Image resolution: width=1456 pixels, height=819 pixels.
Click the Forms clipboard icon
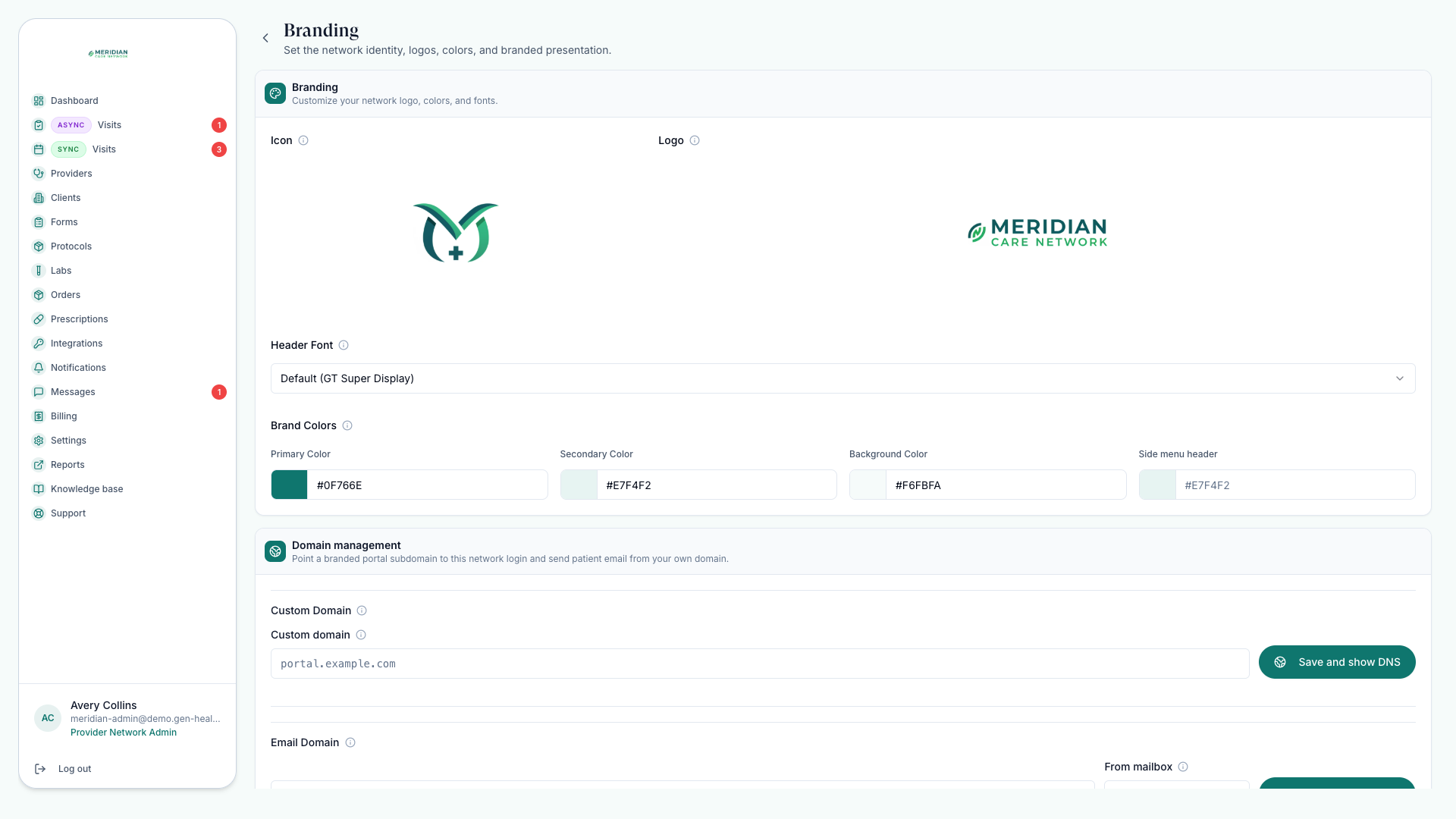pos(39,222)
